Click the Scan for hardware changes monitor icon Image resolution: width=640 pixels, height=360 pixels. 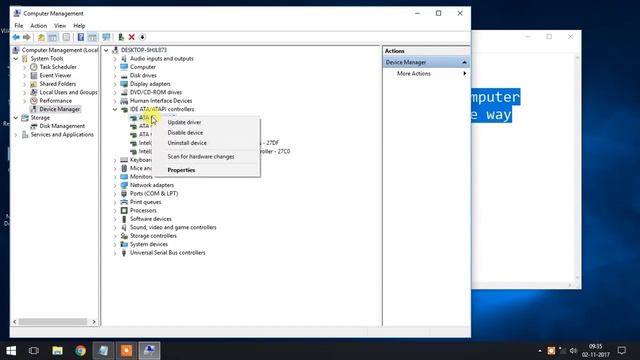tap(106, 37)
